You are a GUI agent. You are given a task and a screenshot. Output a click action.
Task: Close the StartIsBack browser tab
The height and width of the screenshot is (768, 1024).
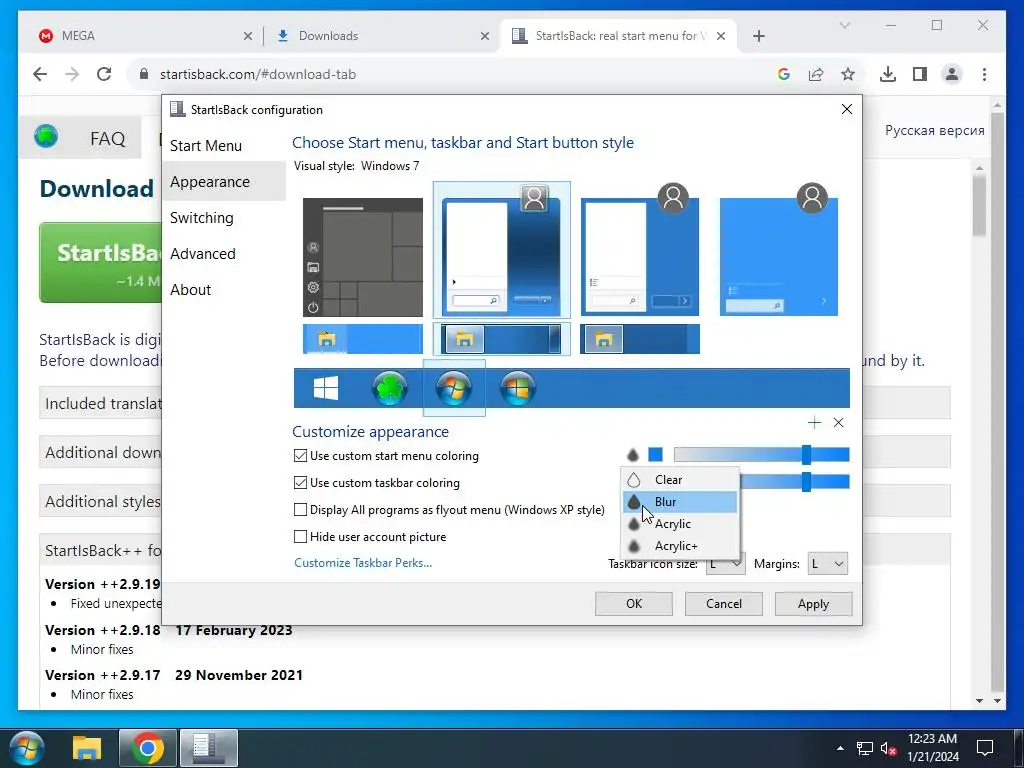(x=720, y=36)
